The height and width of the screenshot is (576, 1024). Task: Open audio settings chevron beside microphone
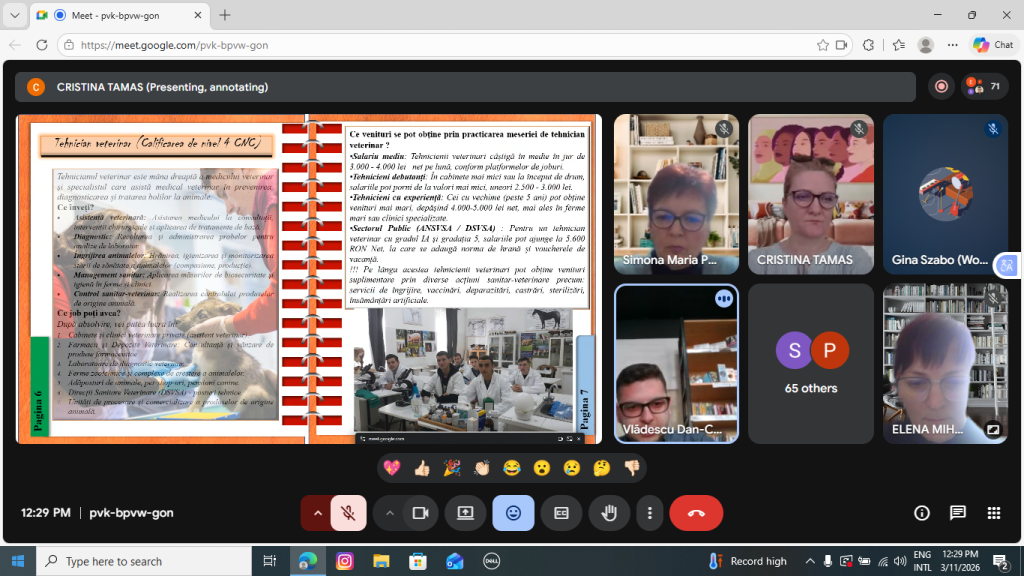(x=318, y=513)
